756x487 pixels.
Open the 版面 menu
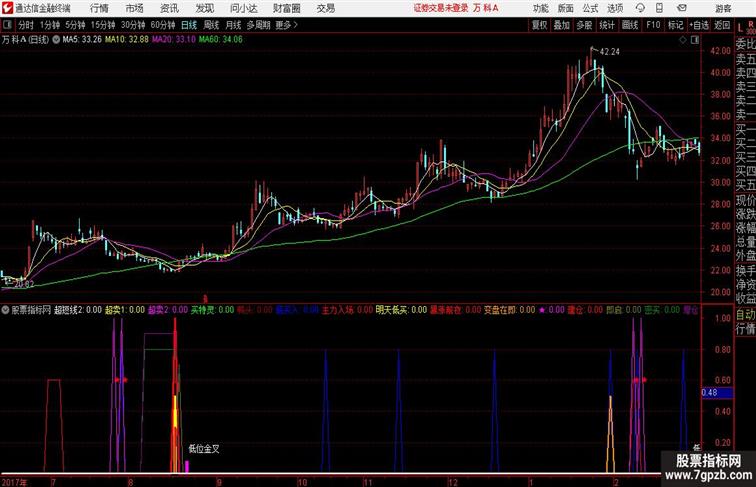[x=565, y=8]
